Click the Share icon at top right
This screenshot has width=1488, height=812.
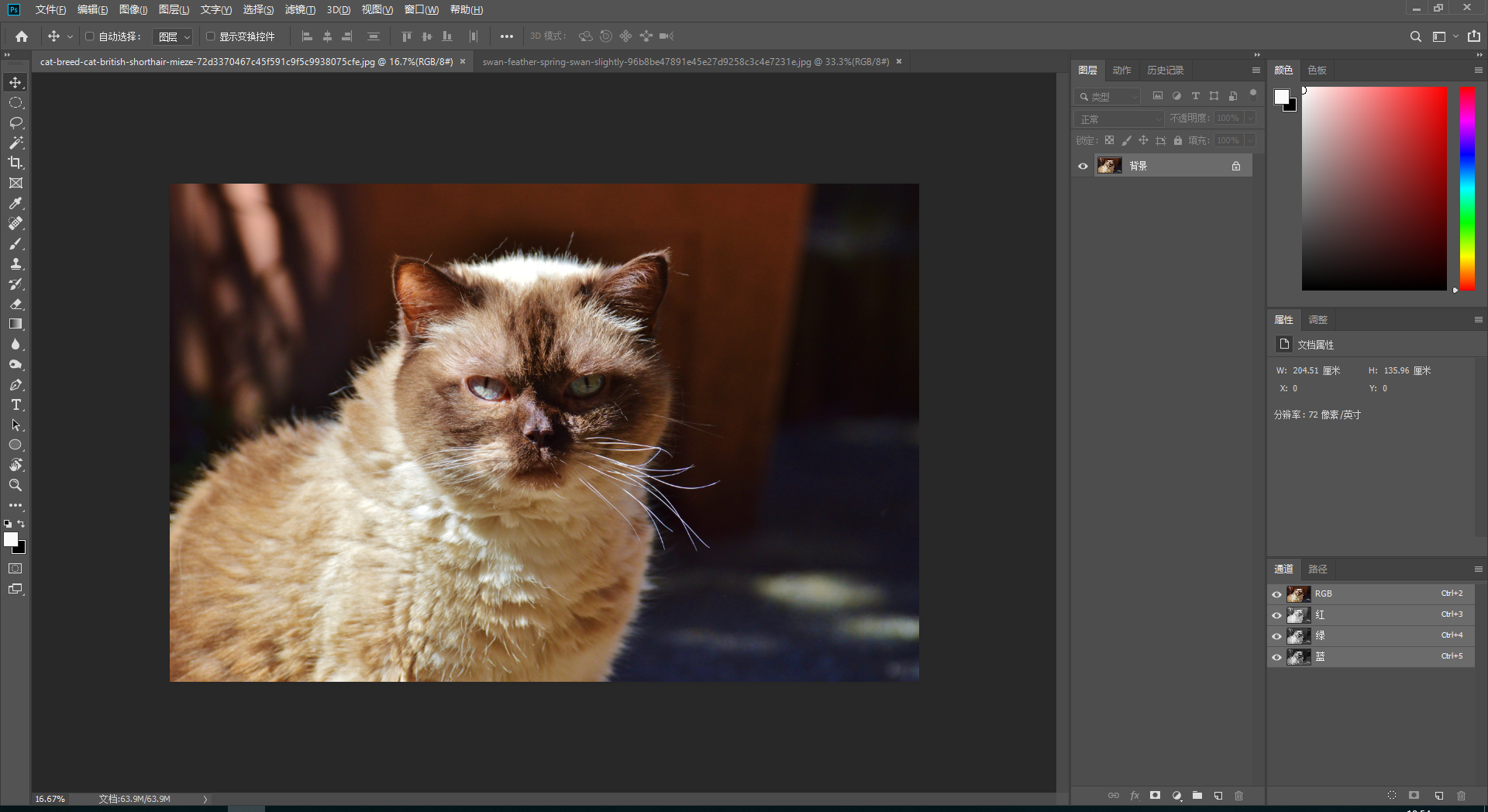(x=1474, y=36)
